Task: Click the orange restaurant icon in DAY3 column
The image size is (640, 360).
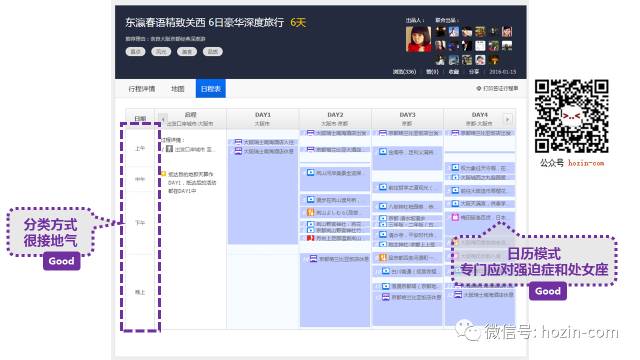Action: (x=383, y=257)
